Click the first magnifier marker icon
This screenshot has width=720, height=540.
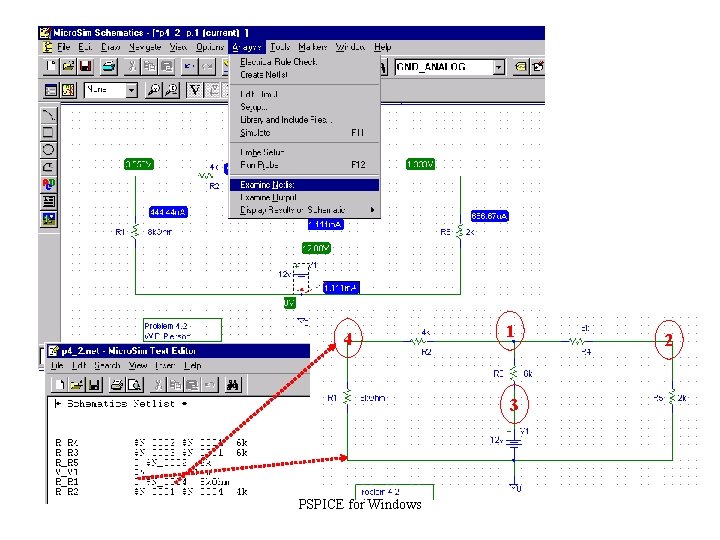[153, 90]
